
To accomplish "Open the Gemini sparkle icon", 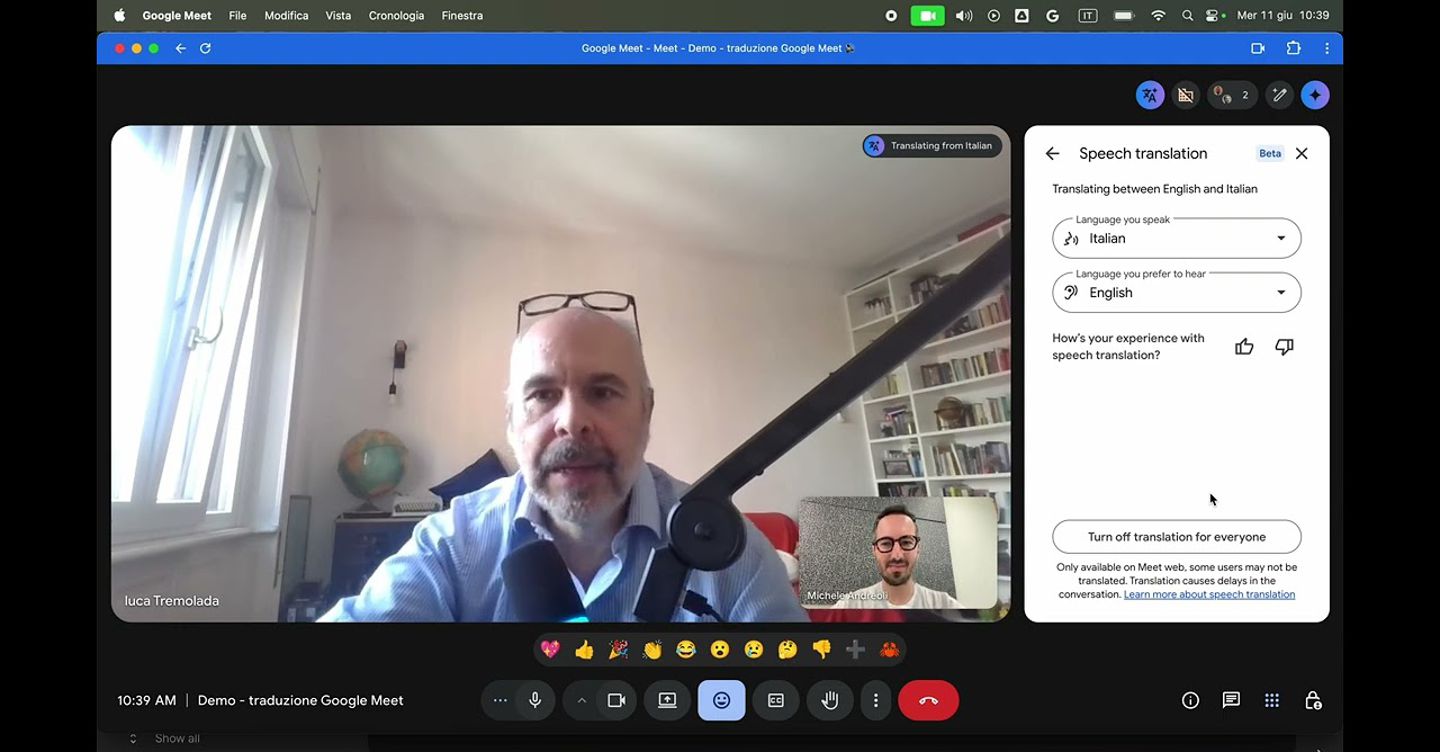I will (1315, 96).
